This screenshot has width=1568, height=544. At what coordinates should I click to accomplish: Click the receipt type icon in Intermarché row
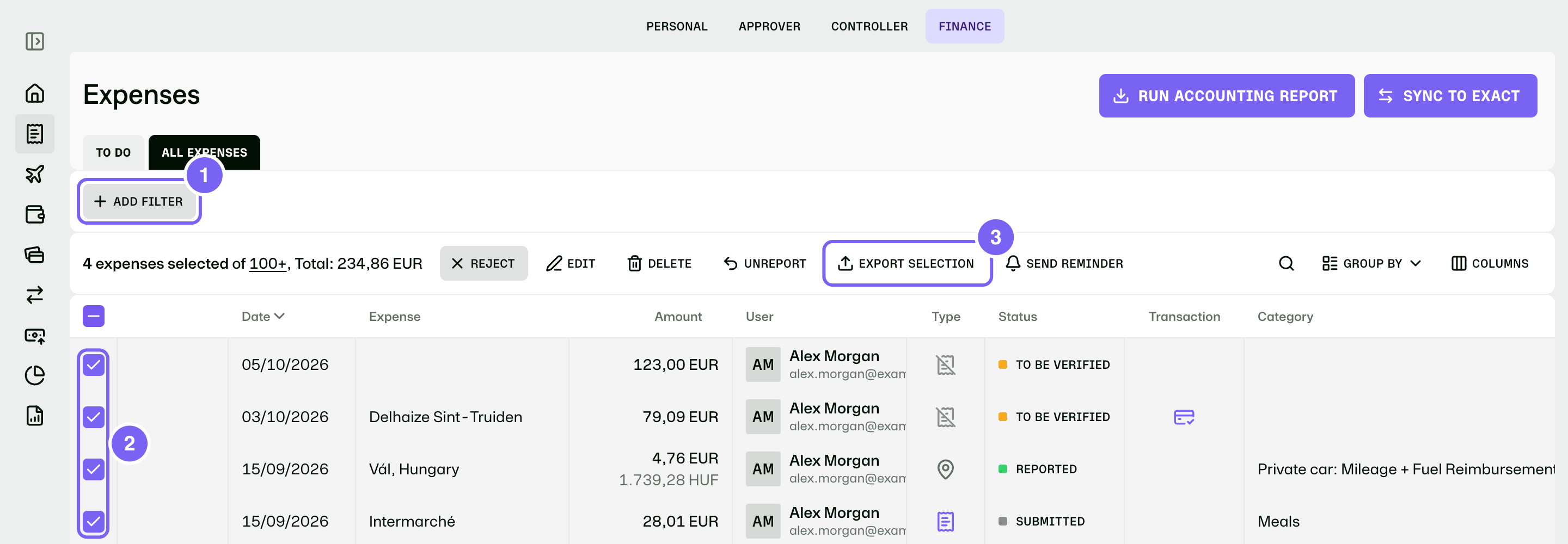pyautogui.click(x=945, y=522)
